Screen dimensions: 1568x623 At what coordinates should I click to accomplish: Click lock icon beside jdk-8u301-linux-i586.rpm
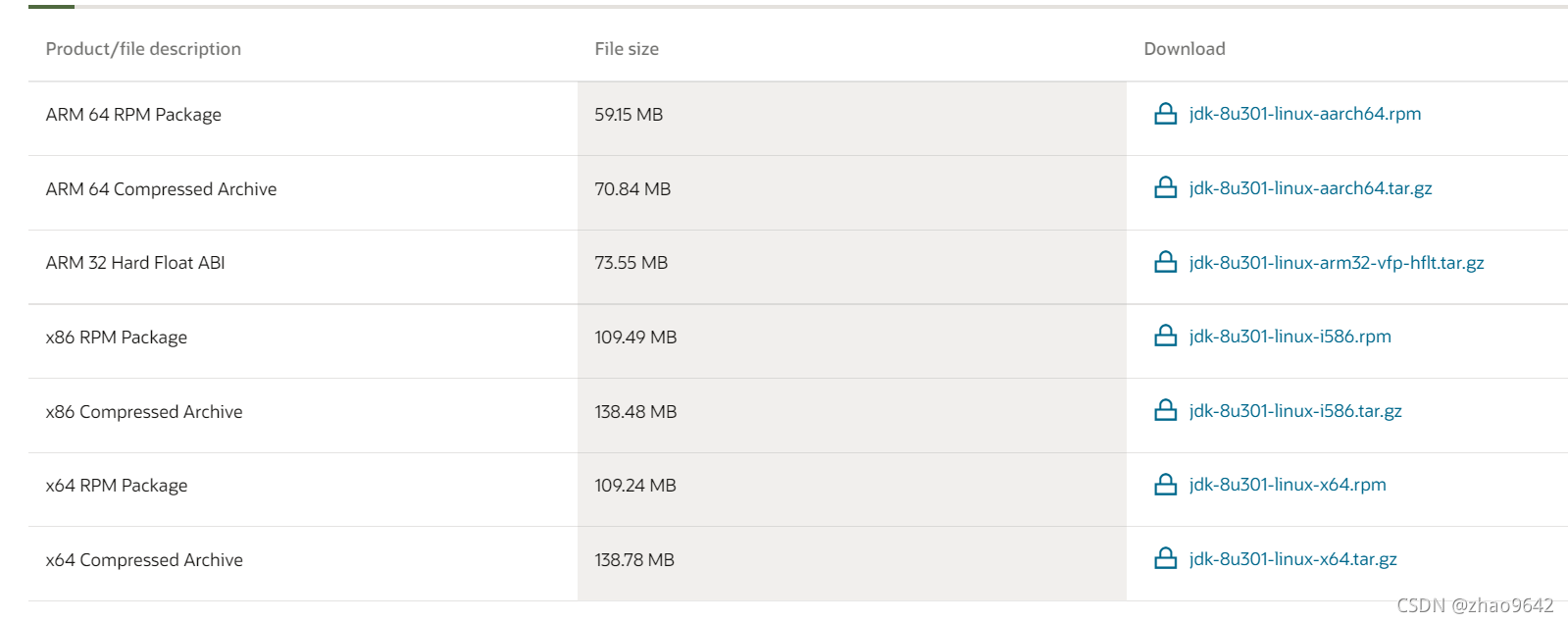click(1165, 336)
